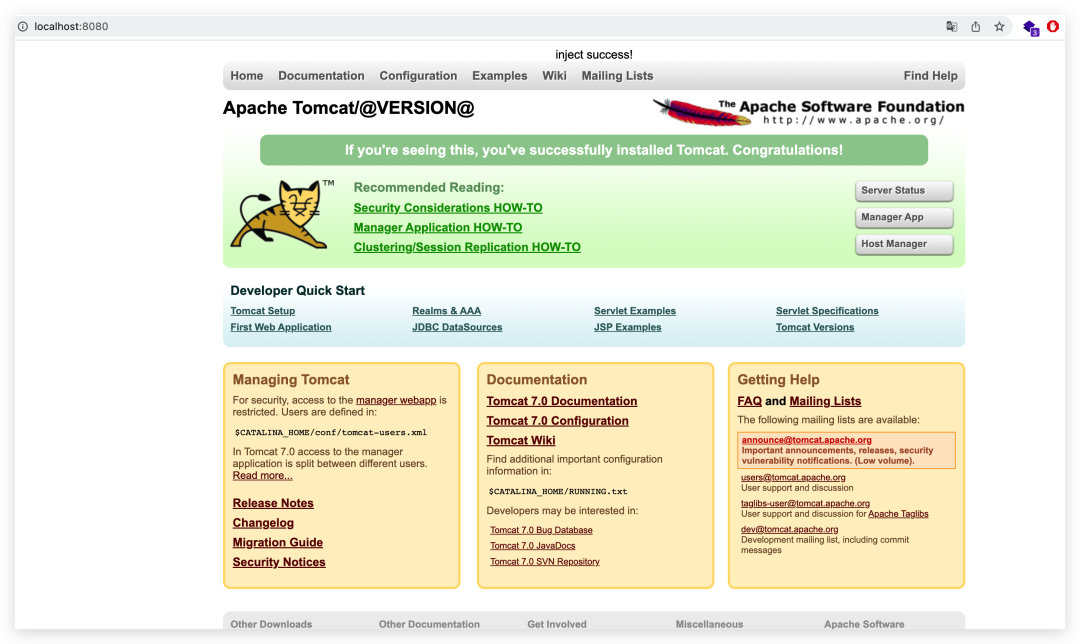Open the JSP Examples link
The width and height of the screenshot is (1080, 644).
(627, 327)
